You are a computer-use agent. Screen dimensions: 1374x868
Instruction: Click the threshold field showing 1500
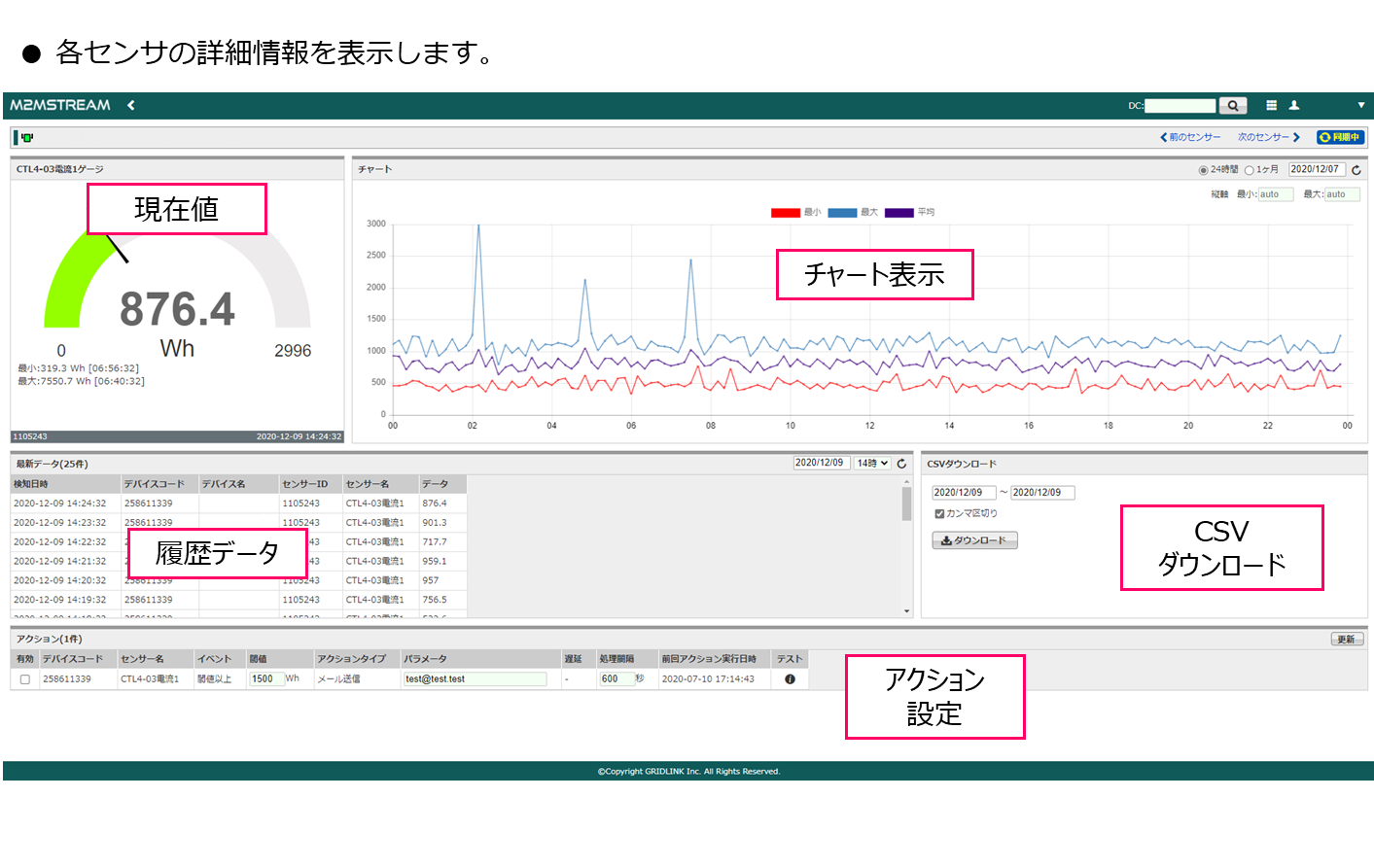pos(266,678)
